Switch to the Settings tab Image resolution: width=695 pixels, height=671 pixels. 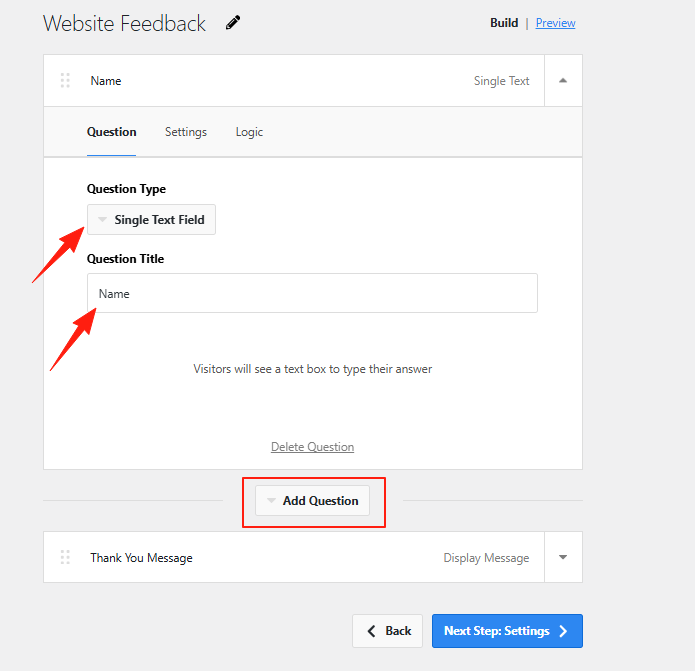[186, 132]
